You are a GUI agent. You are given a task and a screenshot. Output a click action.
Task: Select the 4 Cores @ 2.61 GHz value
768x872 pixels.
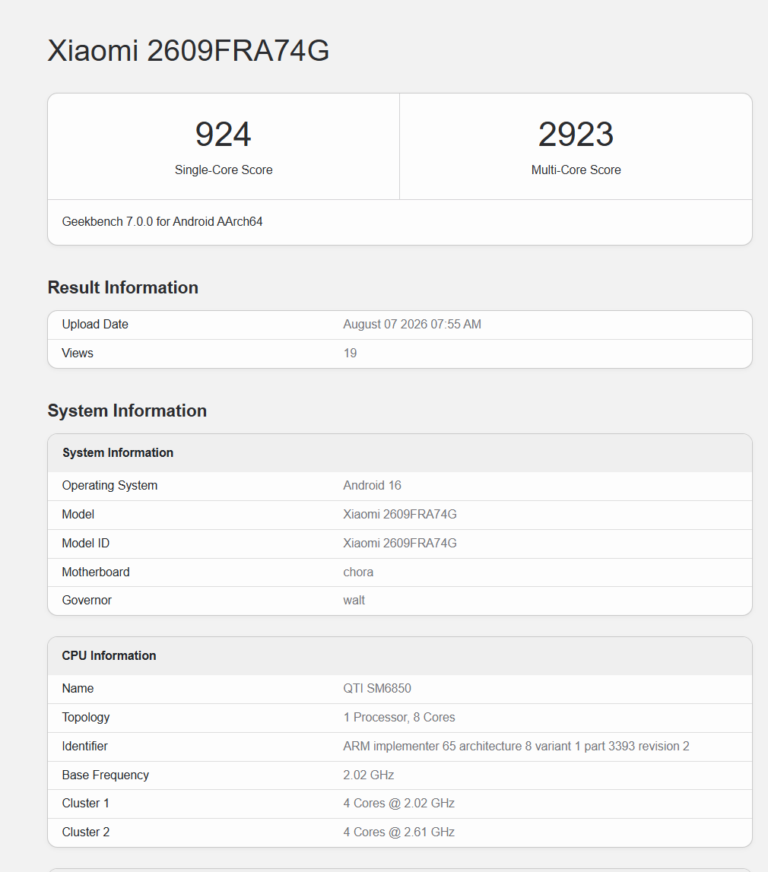(x=399, y=833)
